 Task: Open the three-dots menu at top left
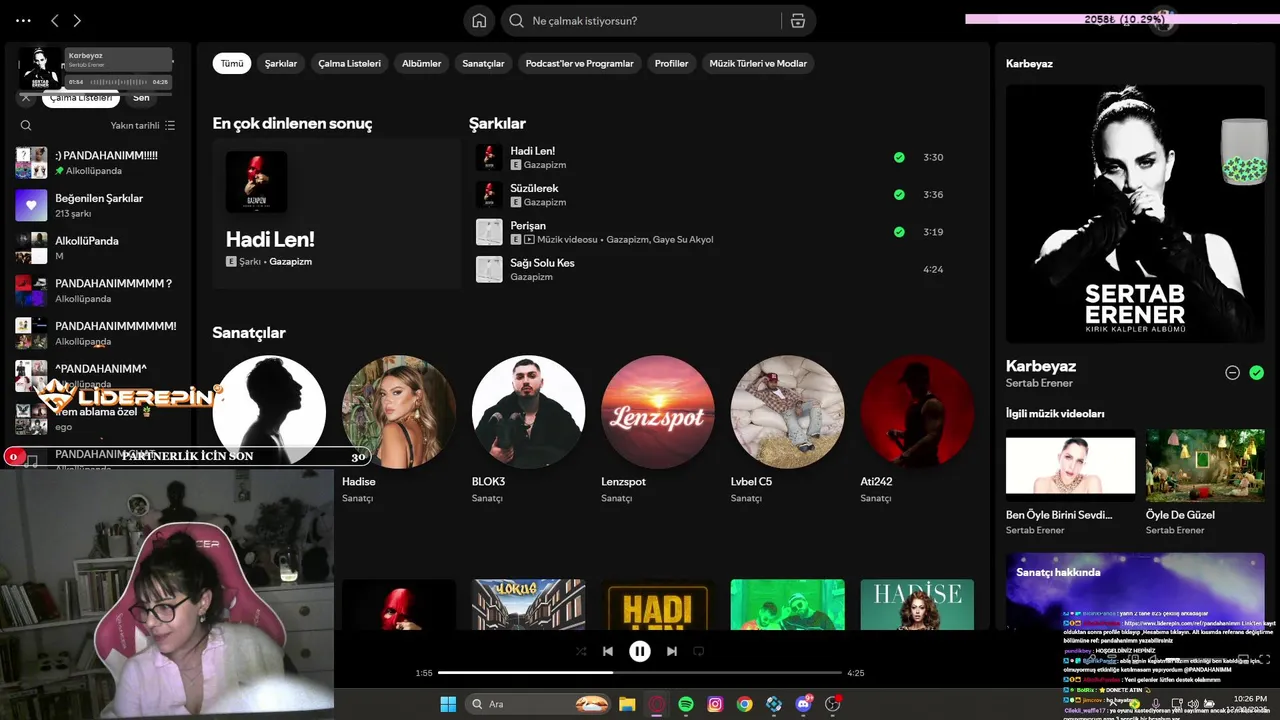(24, 20)
